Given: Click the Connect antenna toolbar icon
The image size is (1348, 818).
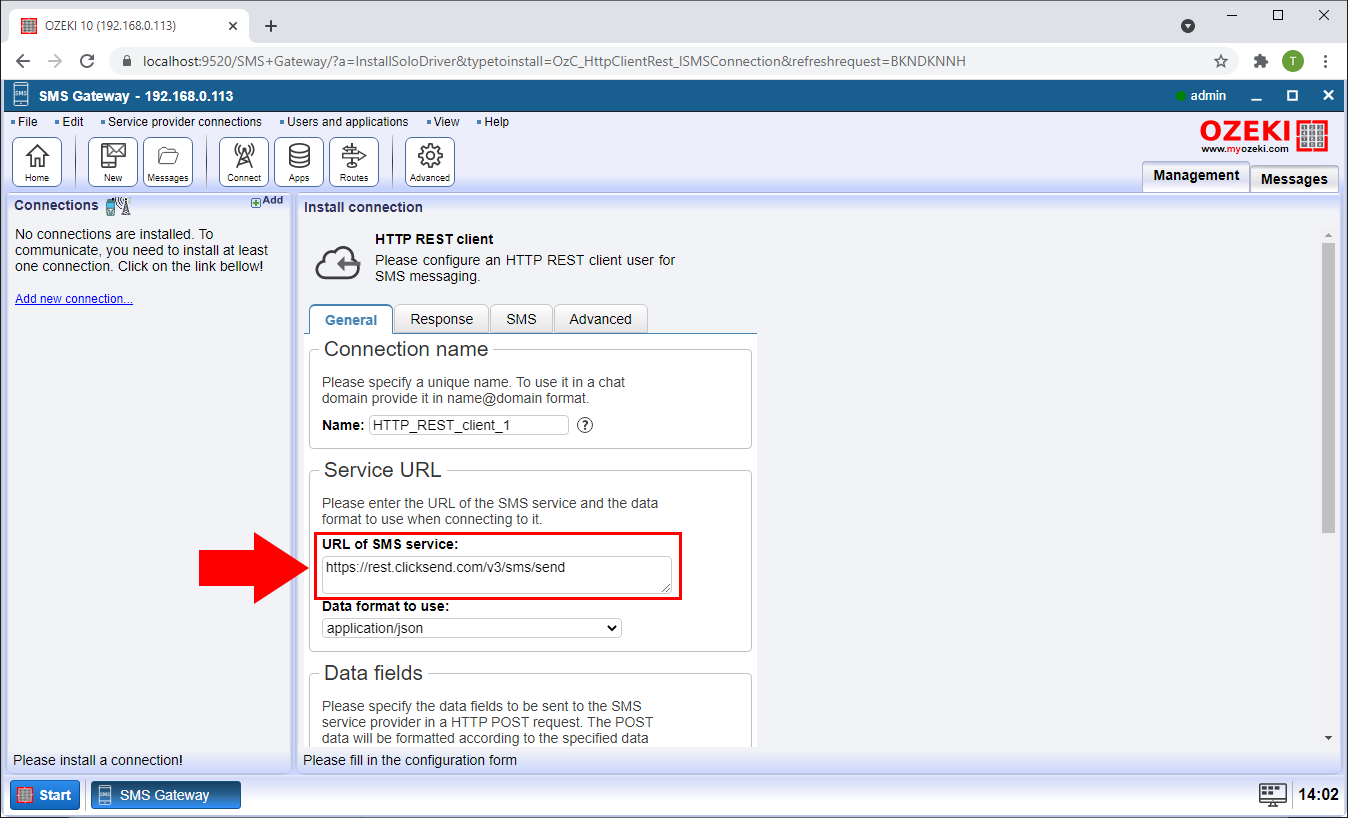Looking at the screenshot, I should point(244,162).
